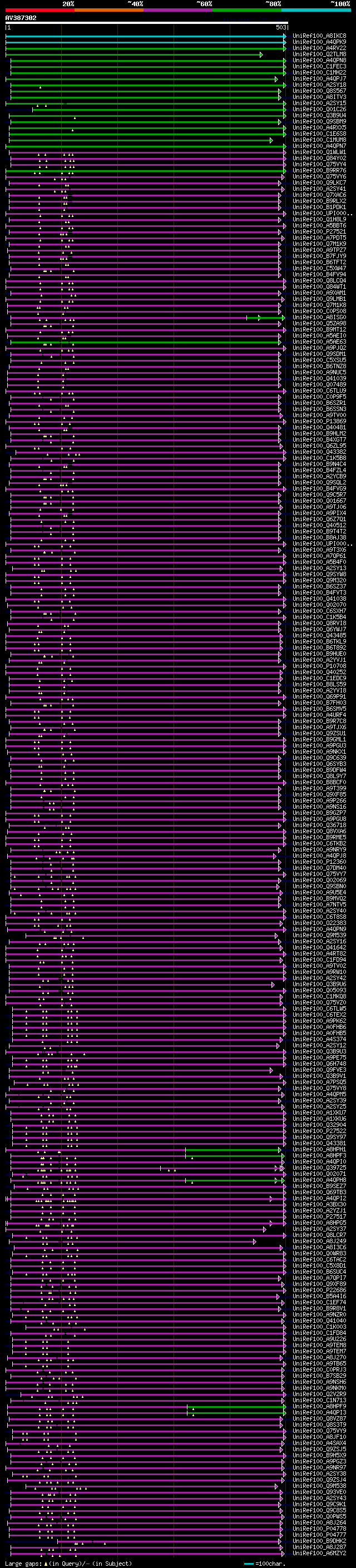The height and width of the screenshot is (1568, 356).
Task: Click the purple ~60% identity legend segment
Action: click(x=177, y=10)
